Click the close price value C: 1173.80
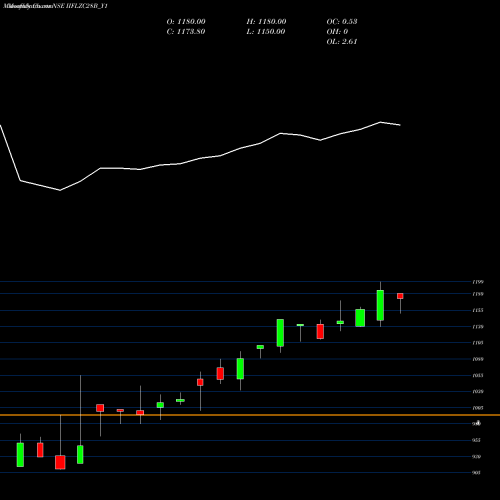 point(186,32)
